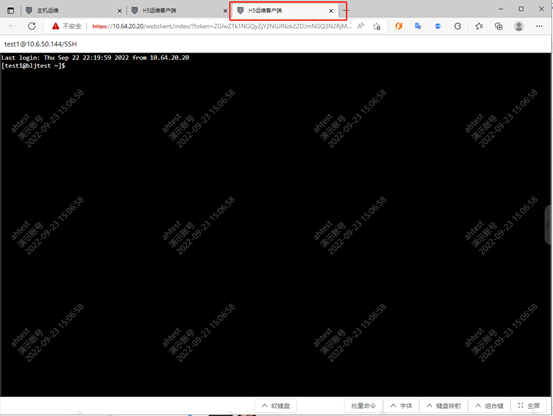Image resolution: width=553 pixels, height=416 pixels.
Task: Click the read aloud icon in address bar
Action: tap(360, 26)
